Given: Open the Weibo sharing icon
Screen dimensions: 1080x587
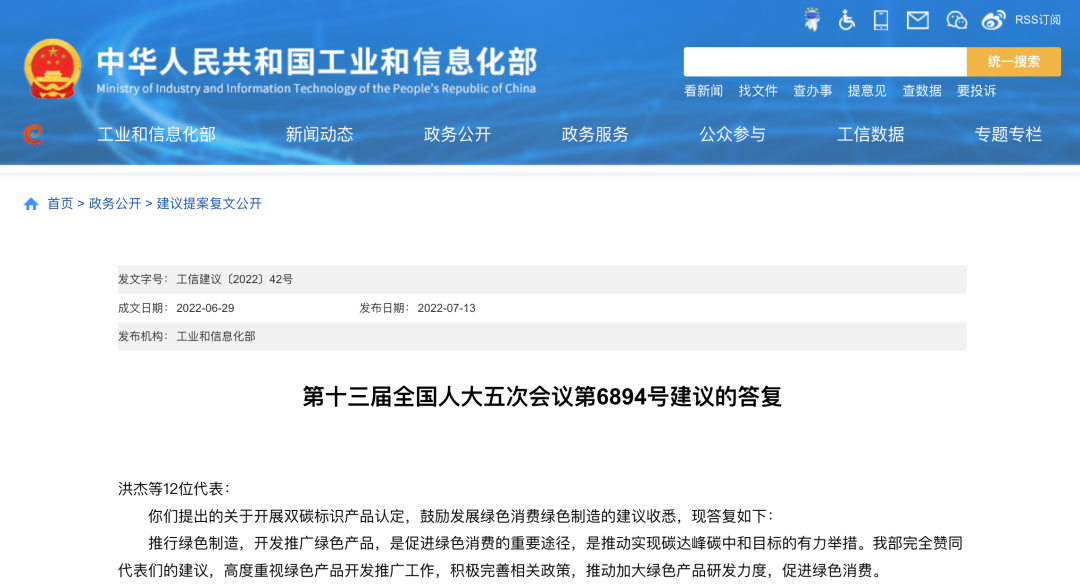Looking at the screenshot, I should (x=991, y=19).
